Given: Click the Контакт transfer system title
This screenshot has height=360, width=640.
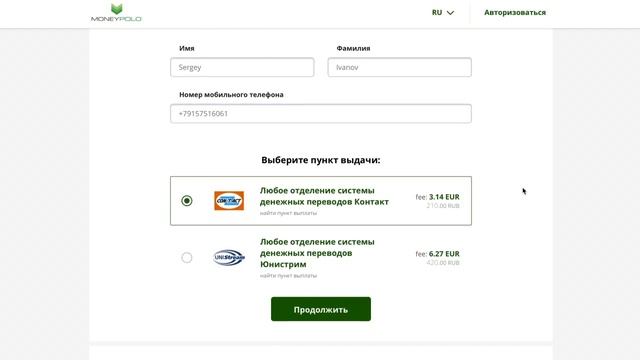Looking at the screenshot, I should [324, 196].
